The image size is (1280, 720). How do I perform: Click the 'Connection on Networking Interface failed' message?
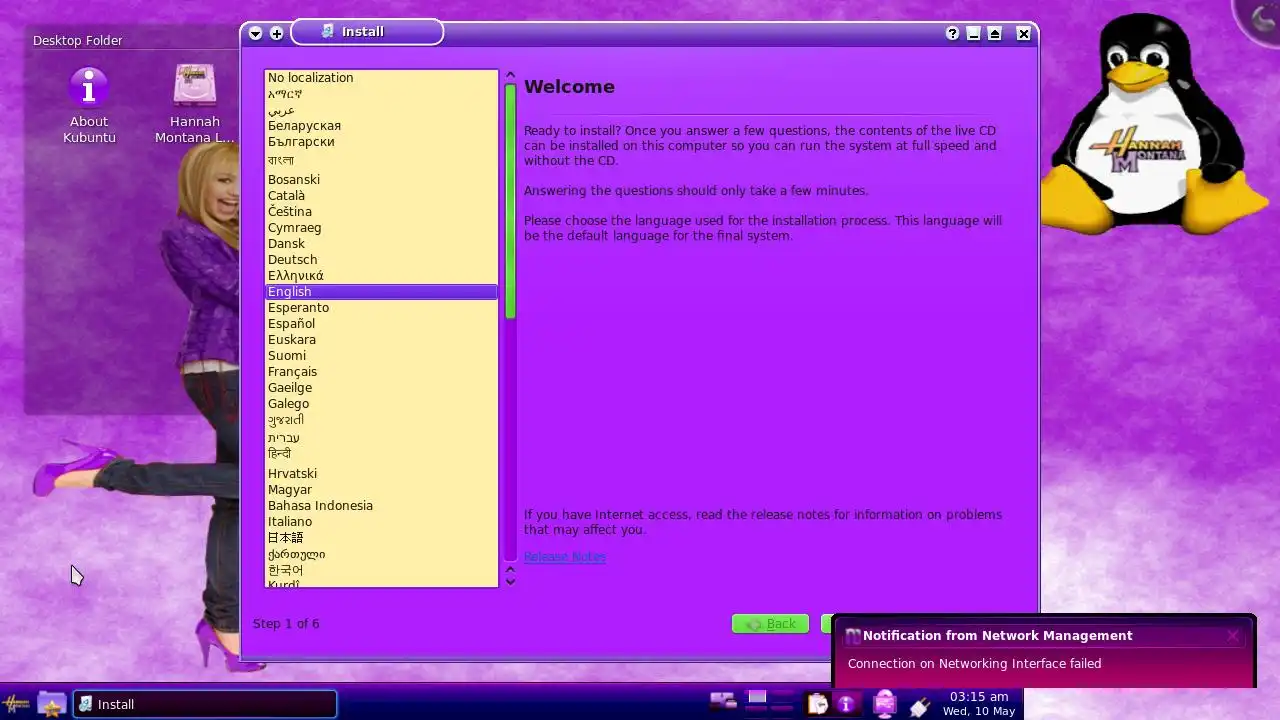point(974,663)
